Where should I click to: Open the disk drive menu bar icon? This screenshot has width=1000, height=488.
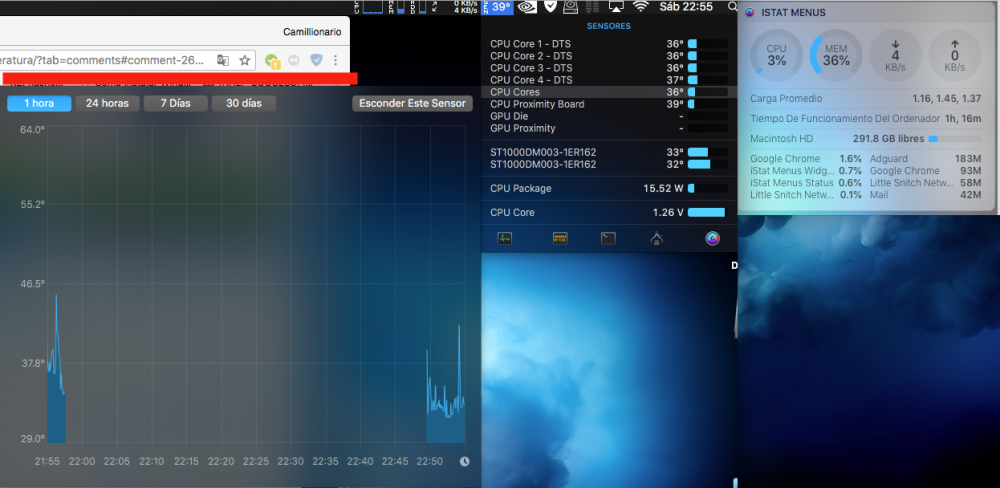point(571,7)
